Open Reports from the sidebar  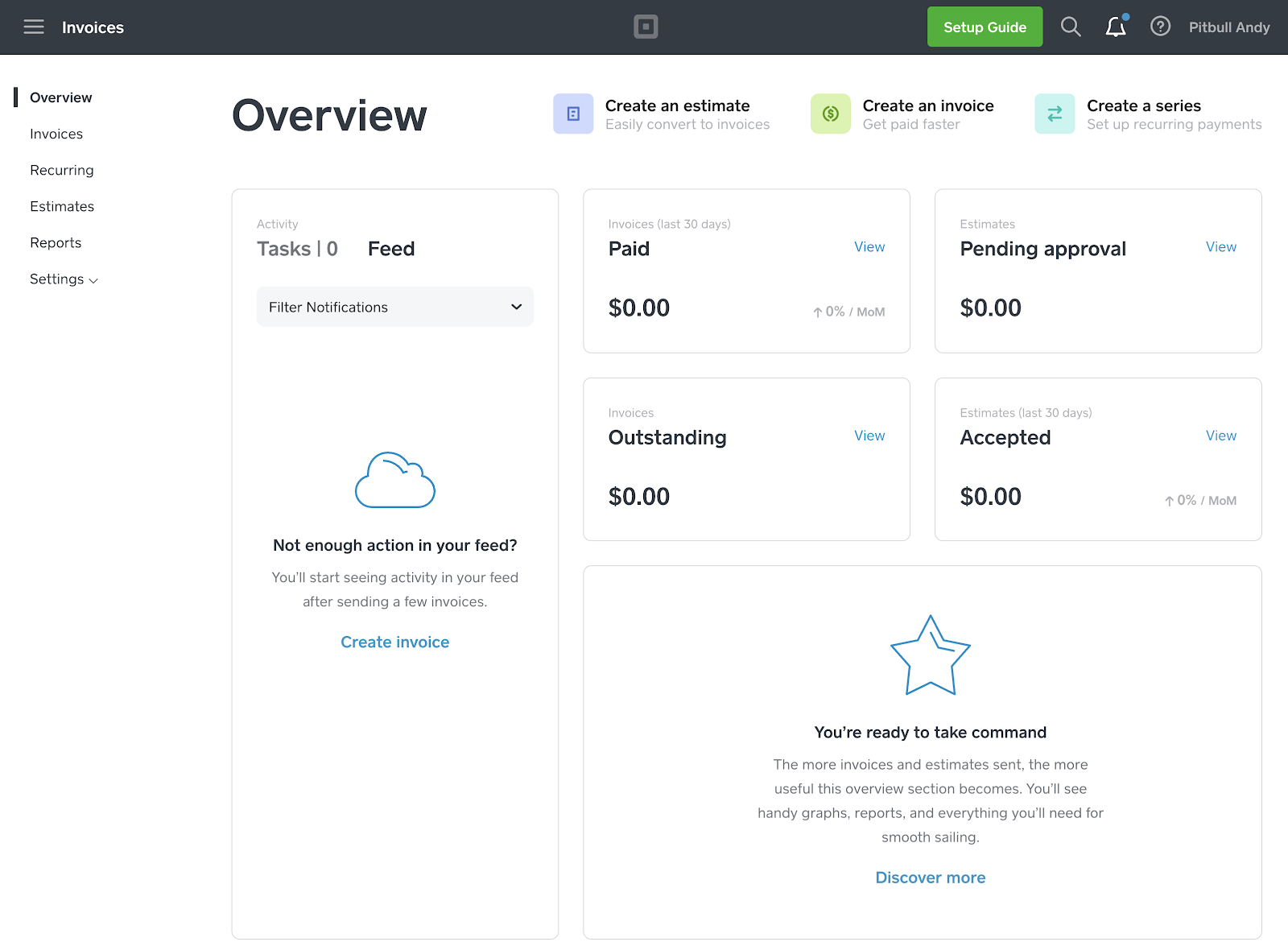coord(56,243)
